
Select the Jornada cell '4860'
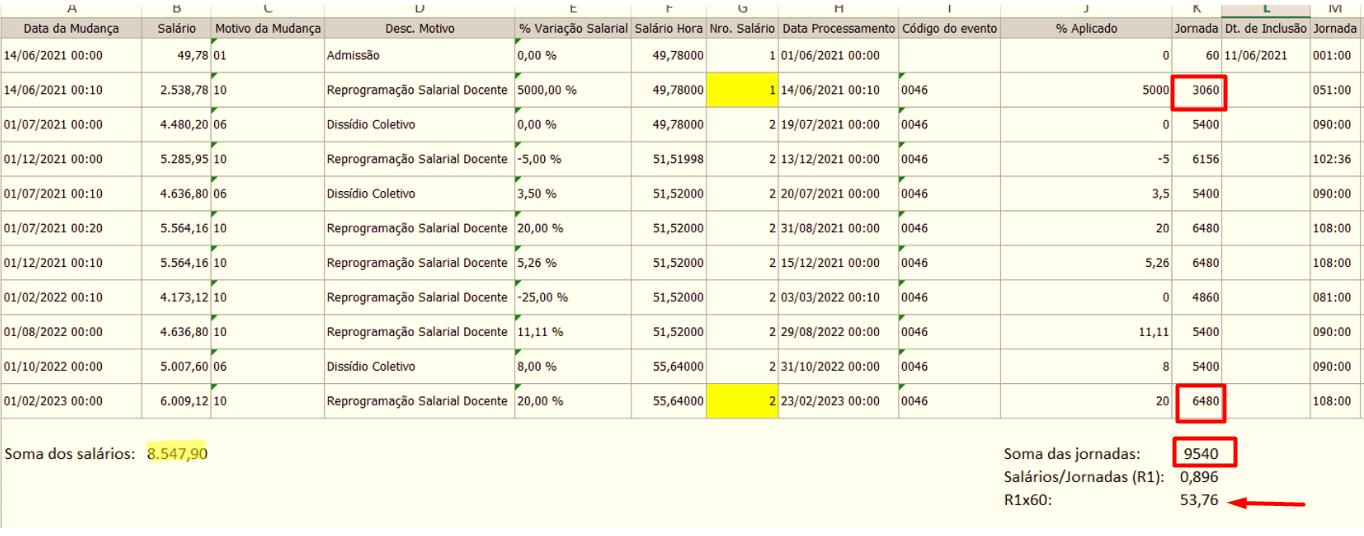(1198, 297)
